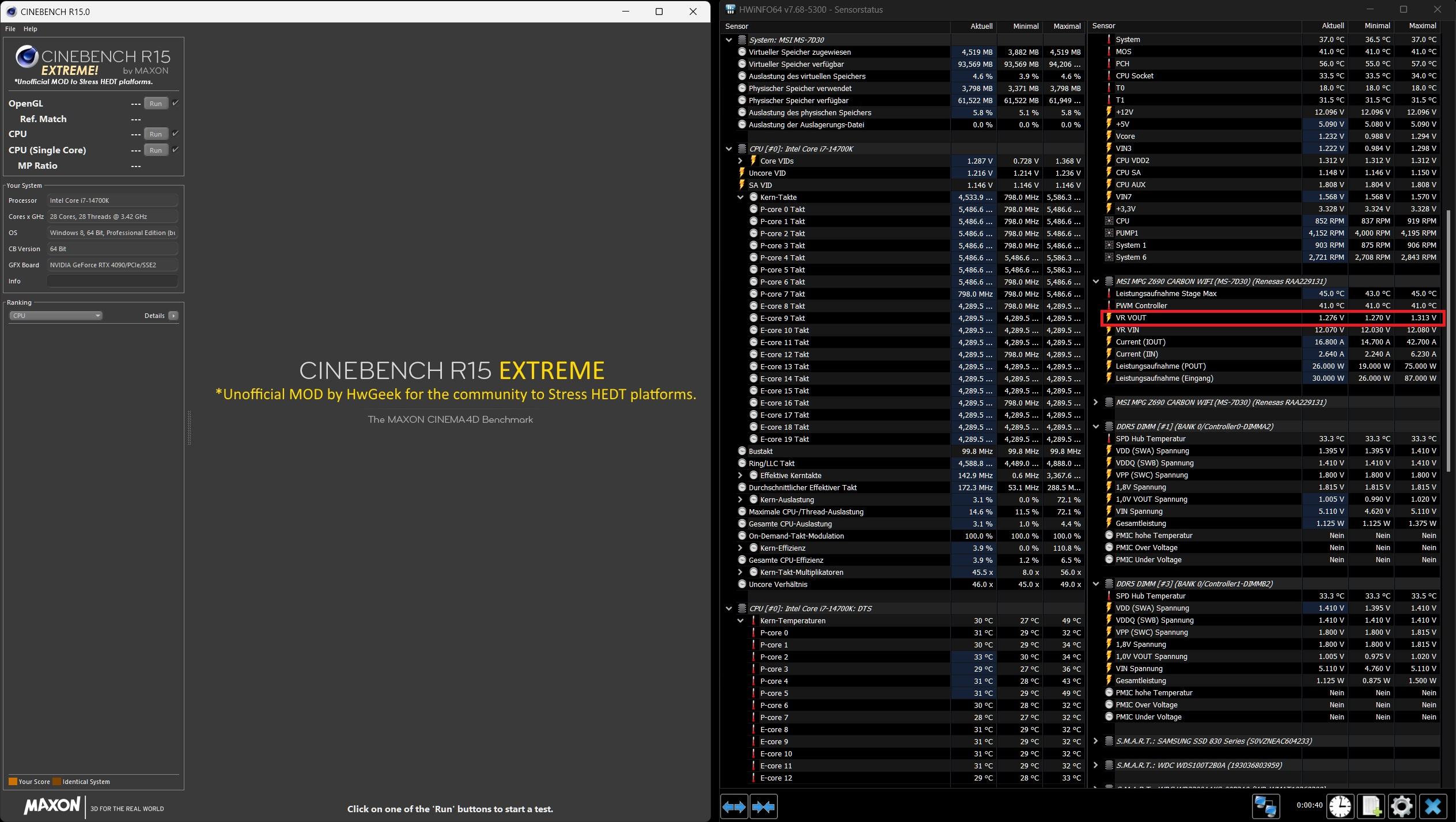This screenshot has width=1456, height=822.
Task: Click the fan icon beside PUMP1
Action: tap(1109, 233)
